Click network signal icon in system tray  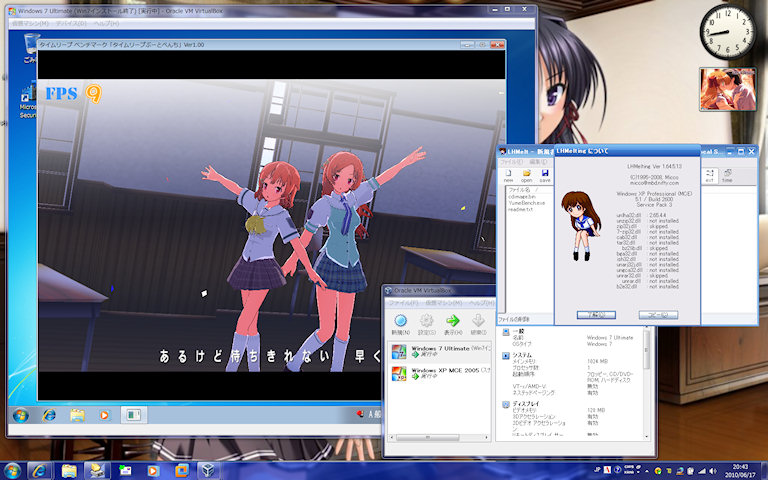pos(702,471)
